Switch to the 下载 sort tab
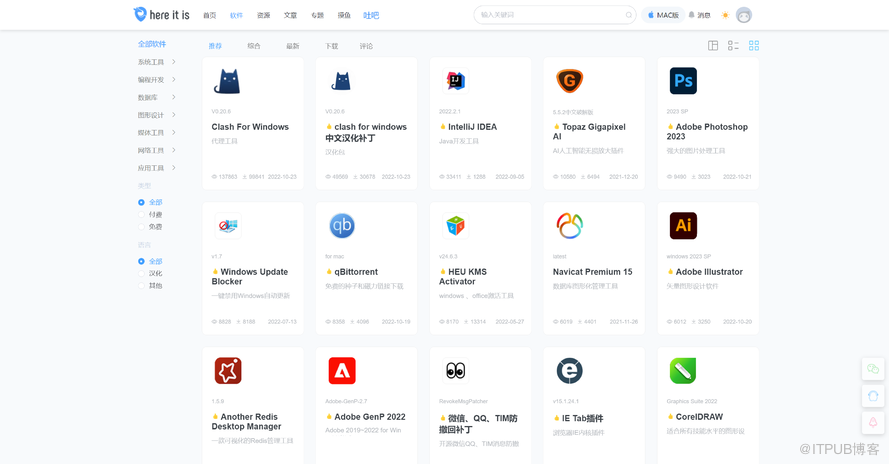 (x=332, y=46)
